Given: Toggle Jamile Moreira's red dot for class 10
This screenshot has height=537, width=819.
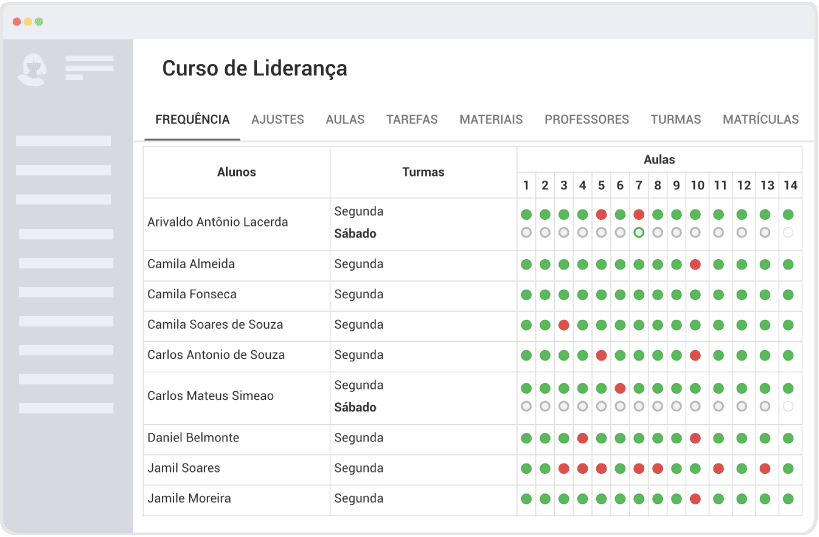Looking at the screenshot, I should [x=695, y=499].
